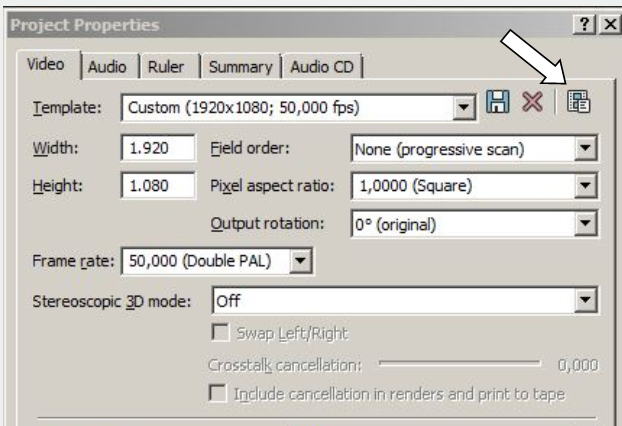This screenshot has height=426, width=622.
Task: Click the Crosstalk cancellation slider track
Action: 459,363
